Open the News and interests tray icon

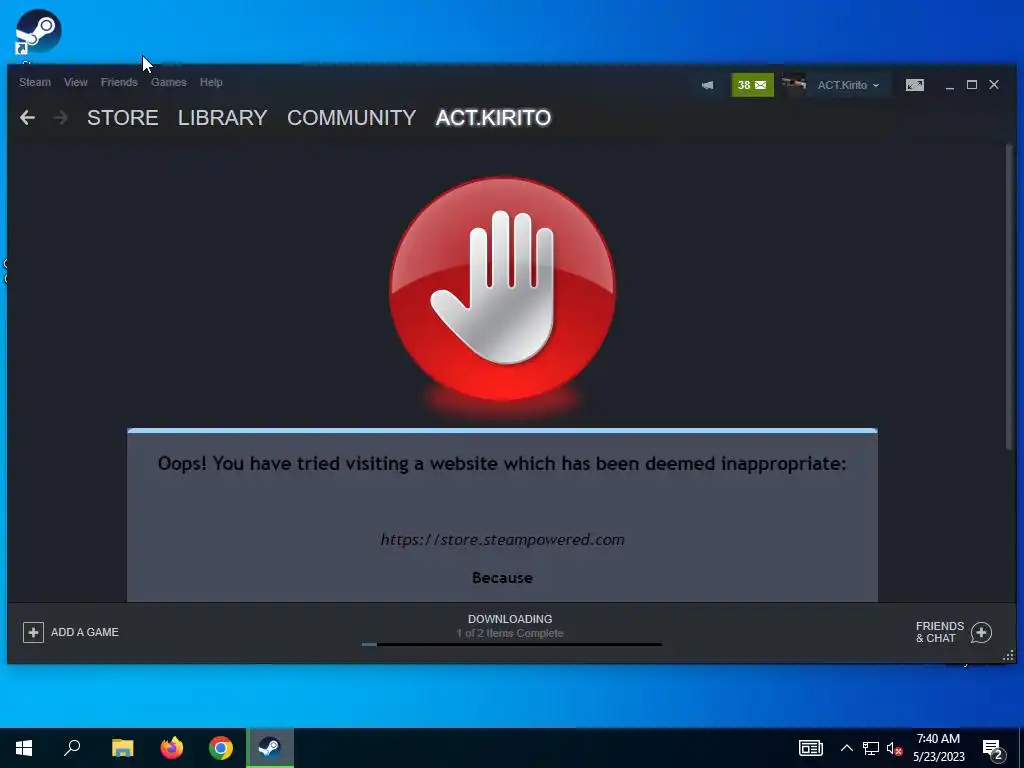pyautogui.click(x=810, y=748)
